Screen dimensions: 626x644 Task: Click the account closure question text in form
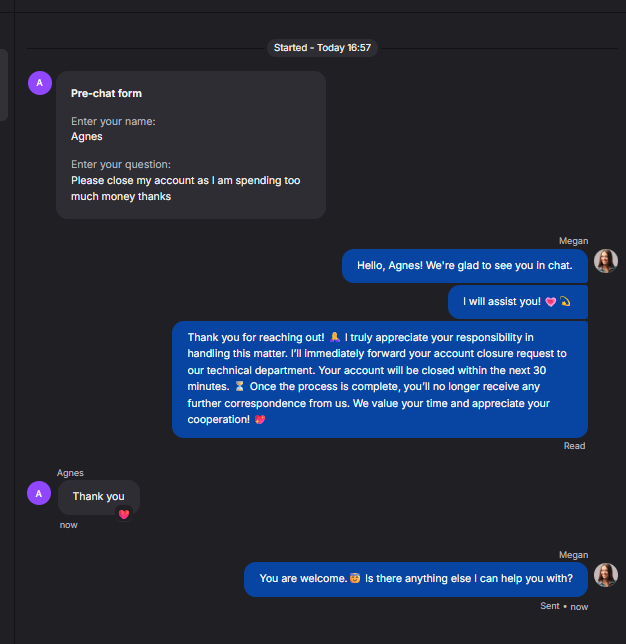(186, 189)
